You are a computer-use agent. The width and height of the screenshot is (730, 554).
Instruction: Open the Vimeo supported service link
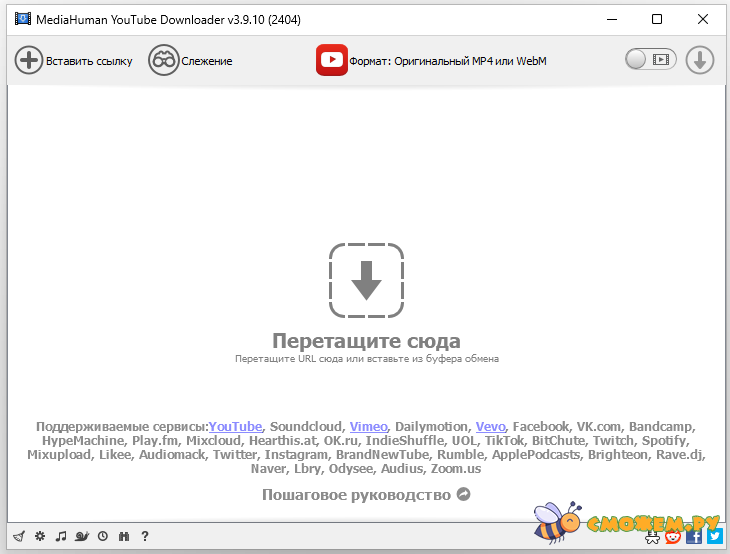(367, 426)
